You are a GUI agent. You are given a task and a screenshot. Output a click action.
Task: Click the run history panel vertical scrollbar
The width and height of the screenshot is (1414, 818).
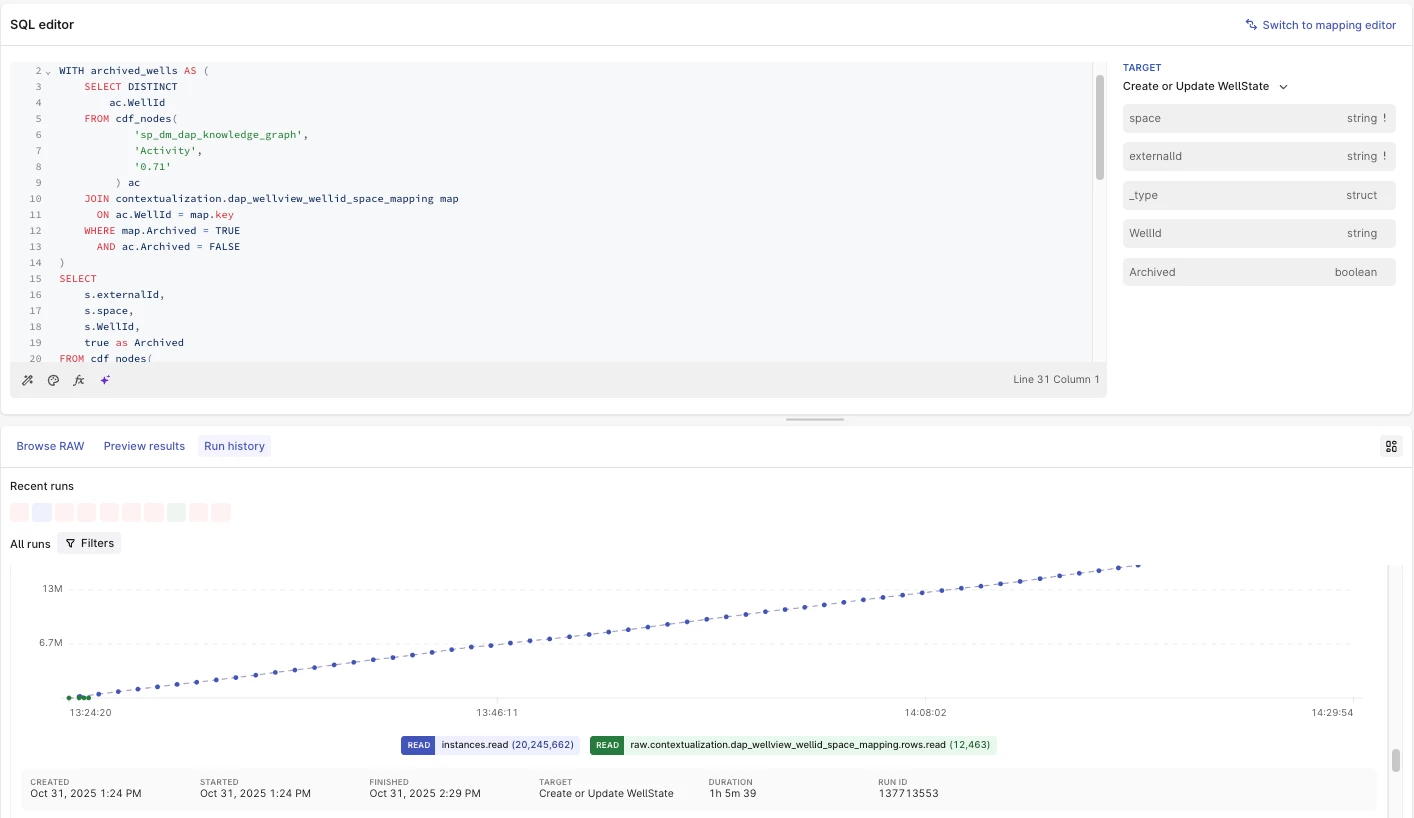coord(1395,760)
